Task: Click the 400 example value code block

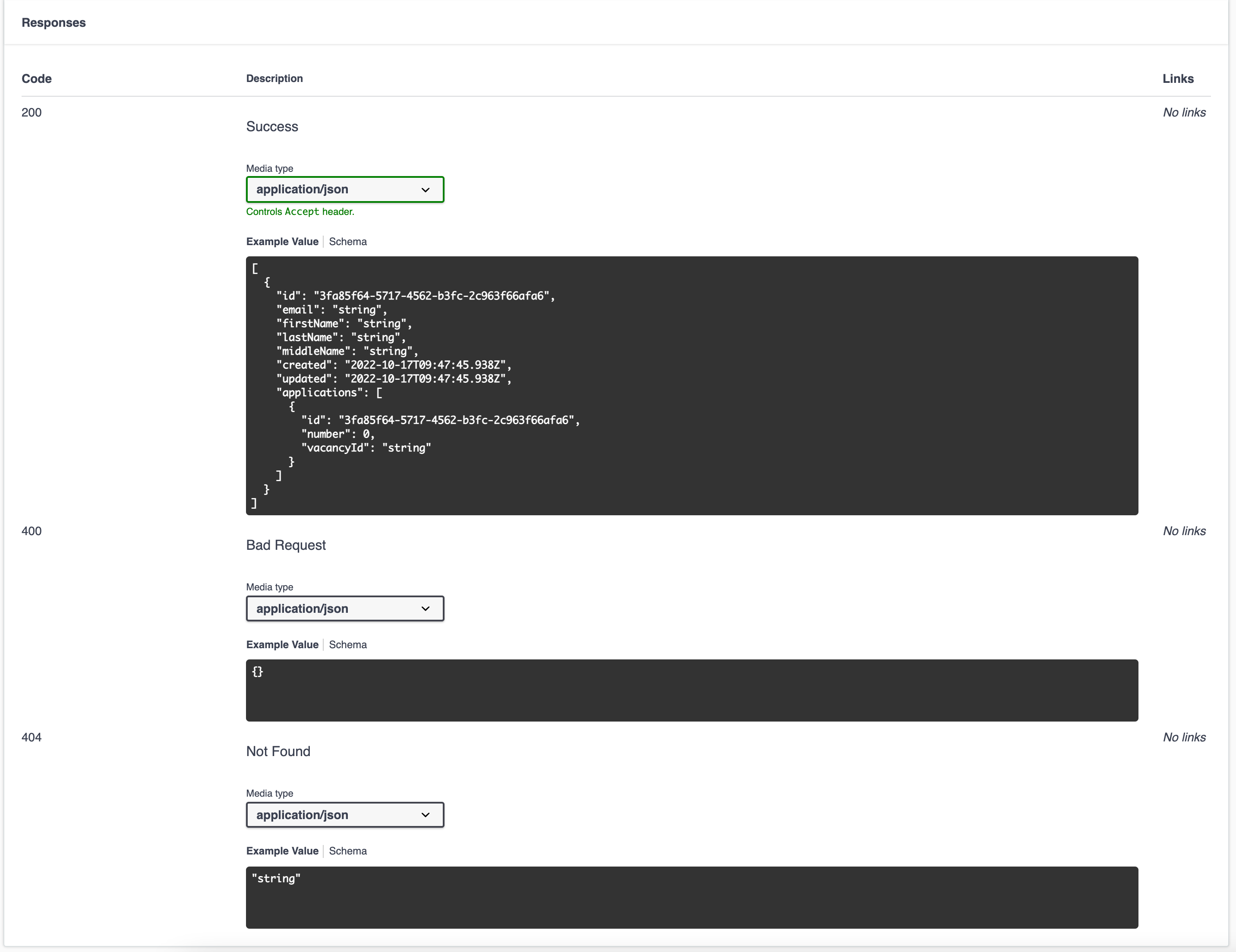Action: click(691, 690)
